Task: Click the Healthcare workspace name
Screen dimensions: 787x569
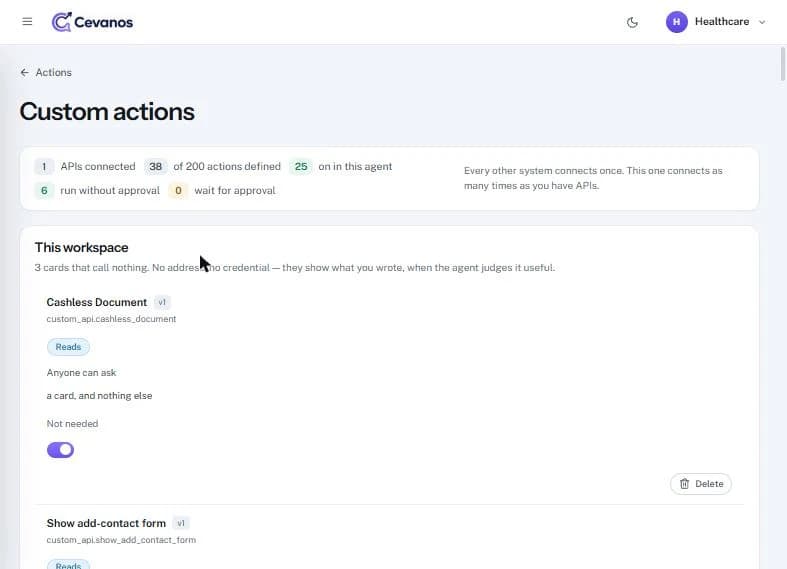Action: coord(722,22)
